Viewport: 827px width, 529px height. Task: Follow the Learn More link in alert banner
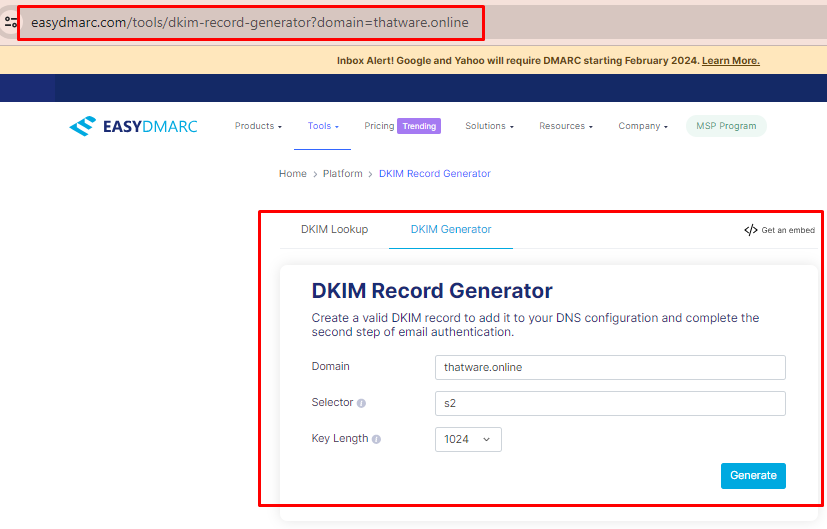[x=730, y=61]
